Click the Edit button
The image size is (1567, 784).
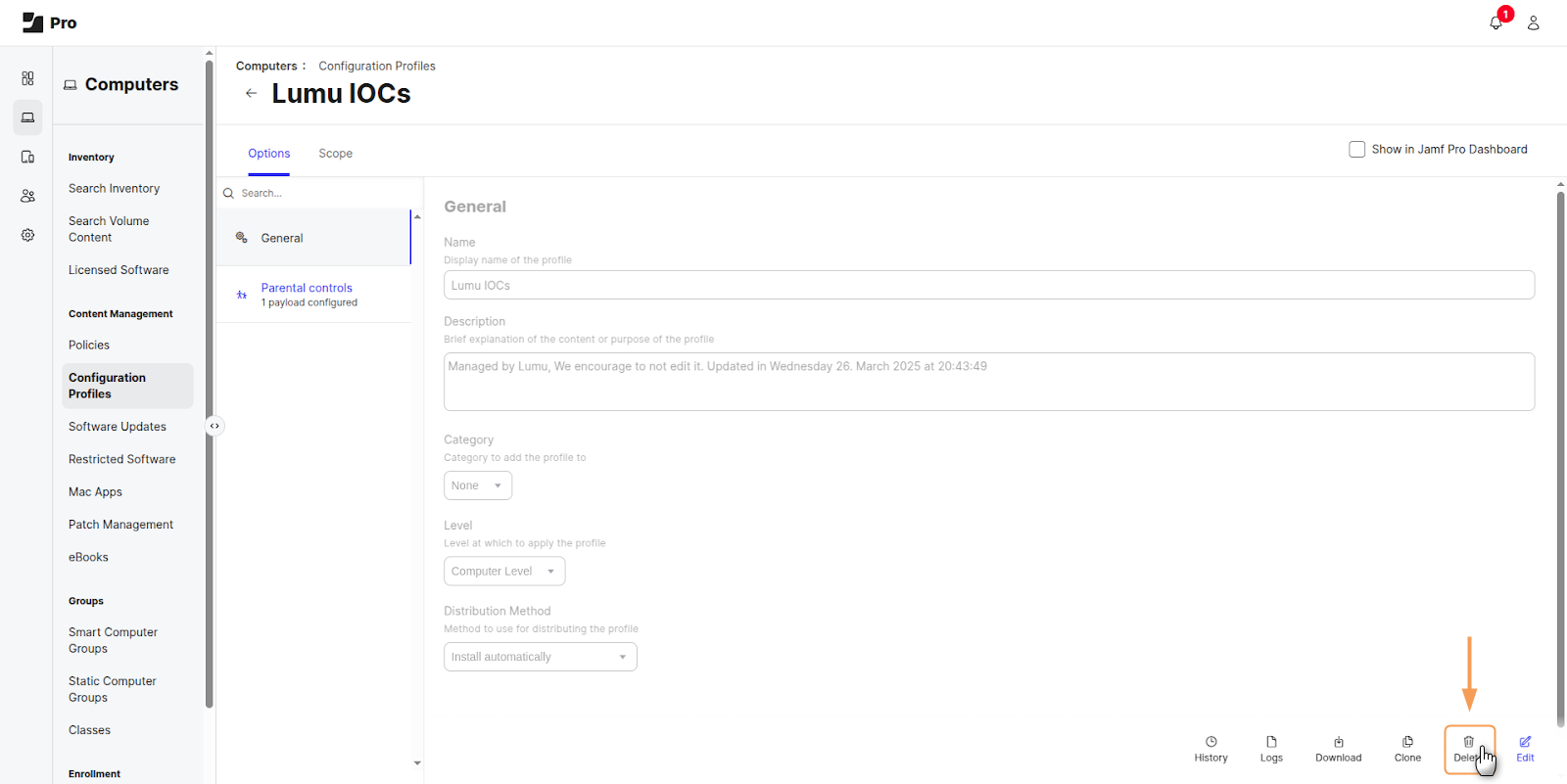[x=1525, y=749]
